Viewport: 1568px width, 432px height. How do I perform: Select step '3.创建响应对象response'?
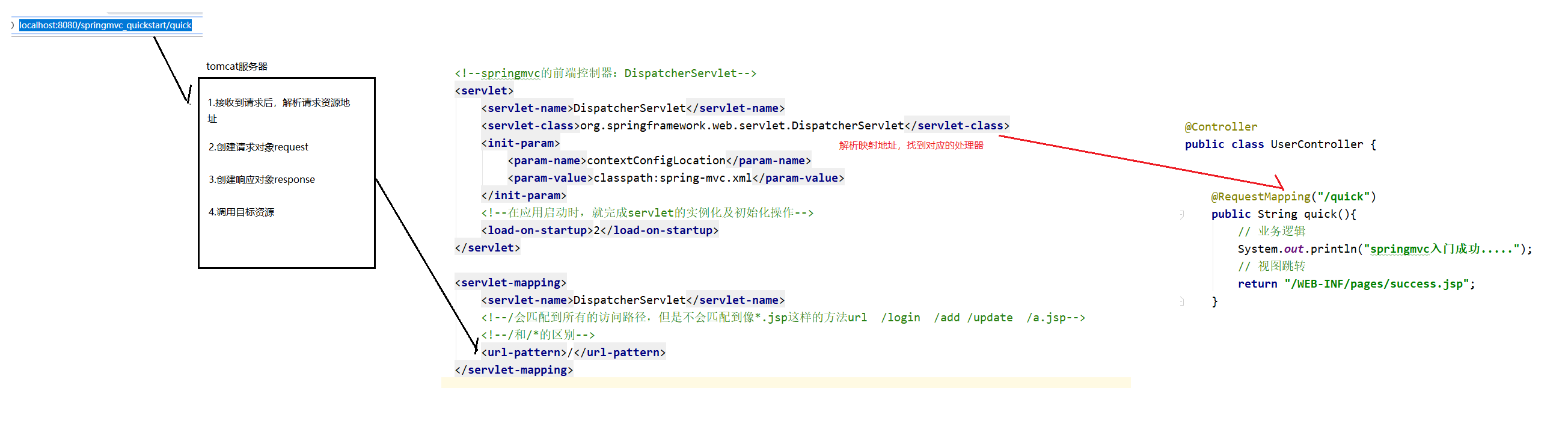coord(262,179)
